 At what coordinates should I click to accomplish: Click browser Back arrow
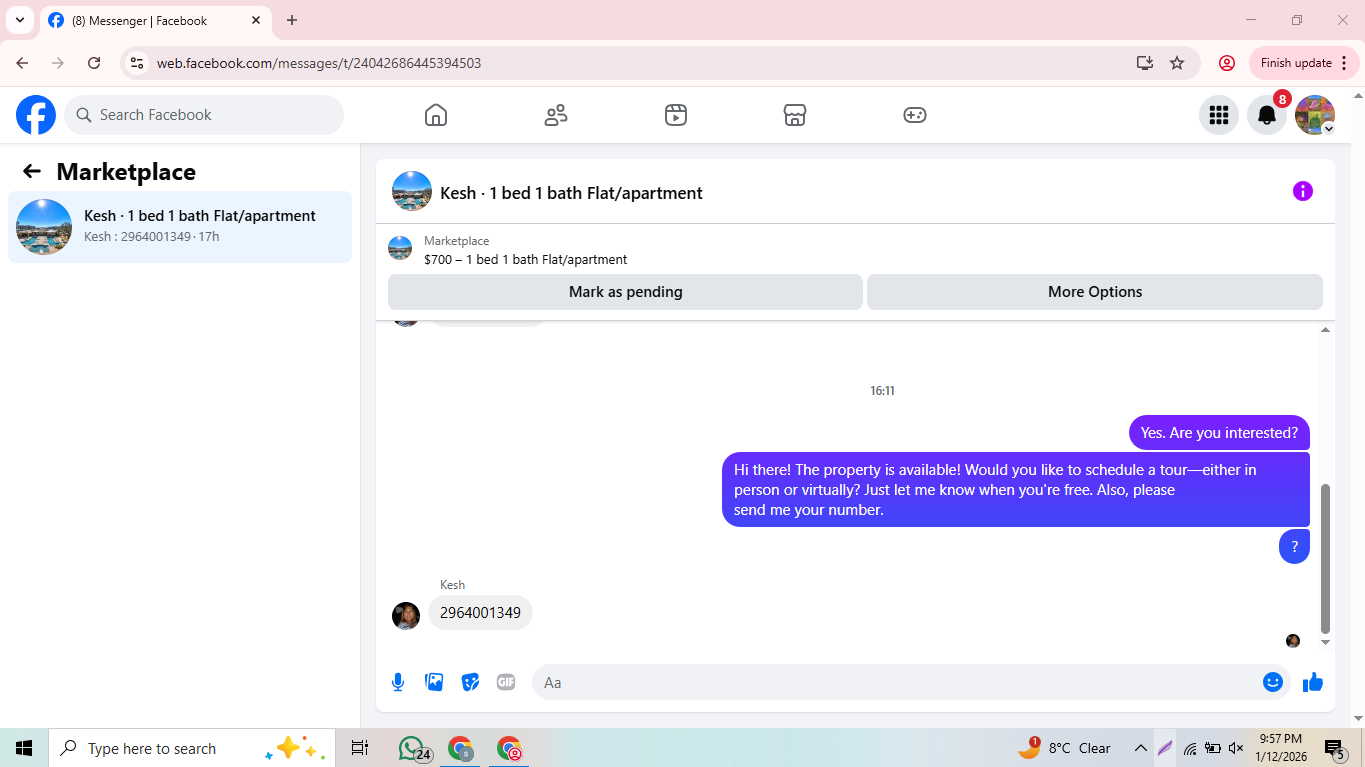click(x=22, y=63)
